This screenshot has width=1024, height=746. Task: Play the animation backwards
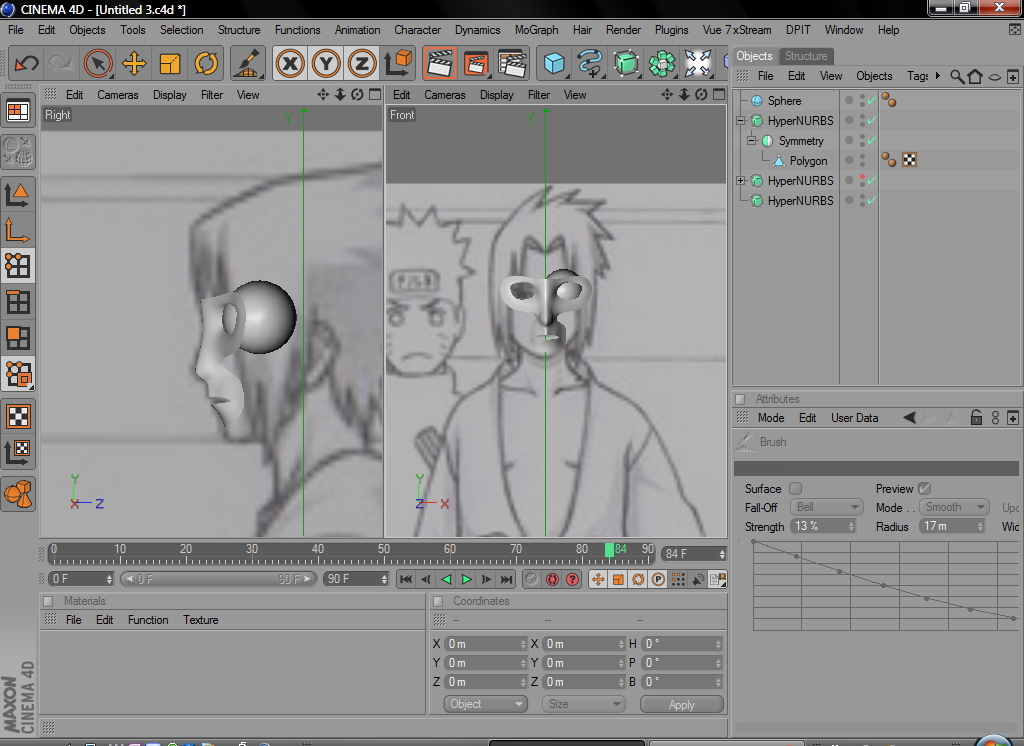click(x=446, y=579)
